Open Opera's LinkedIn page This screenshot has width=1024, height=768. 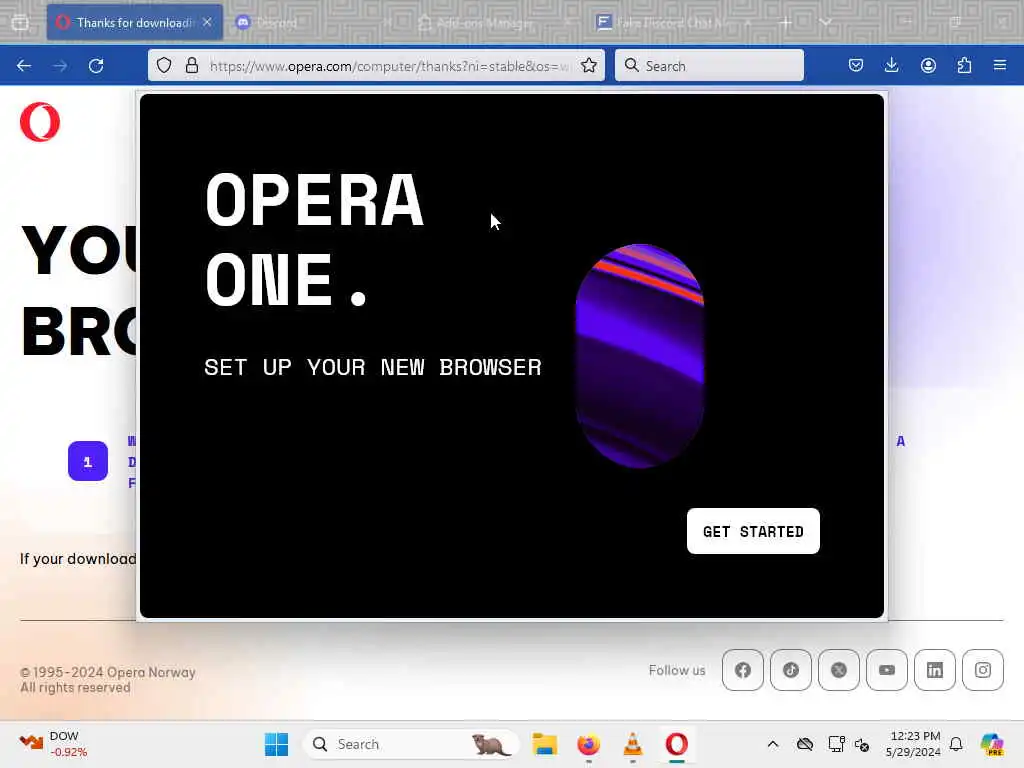[935, 670]
